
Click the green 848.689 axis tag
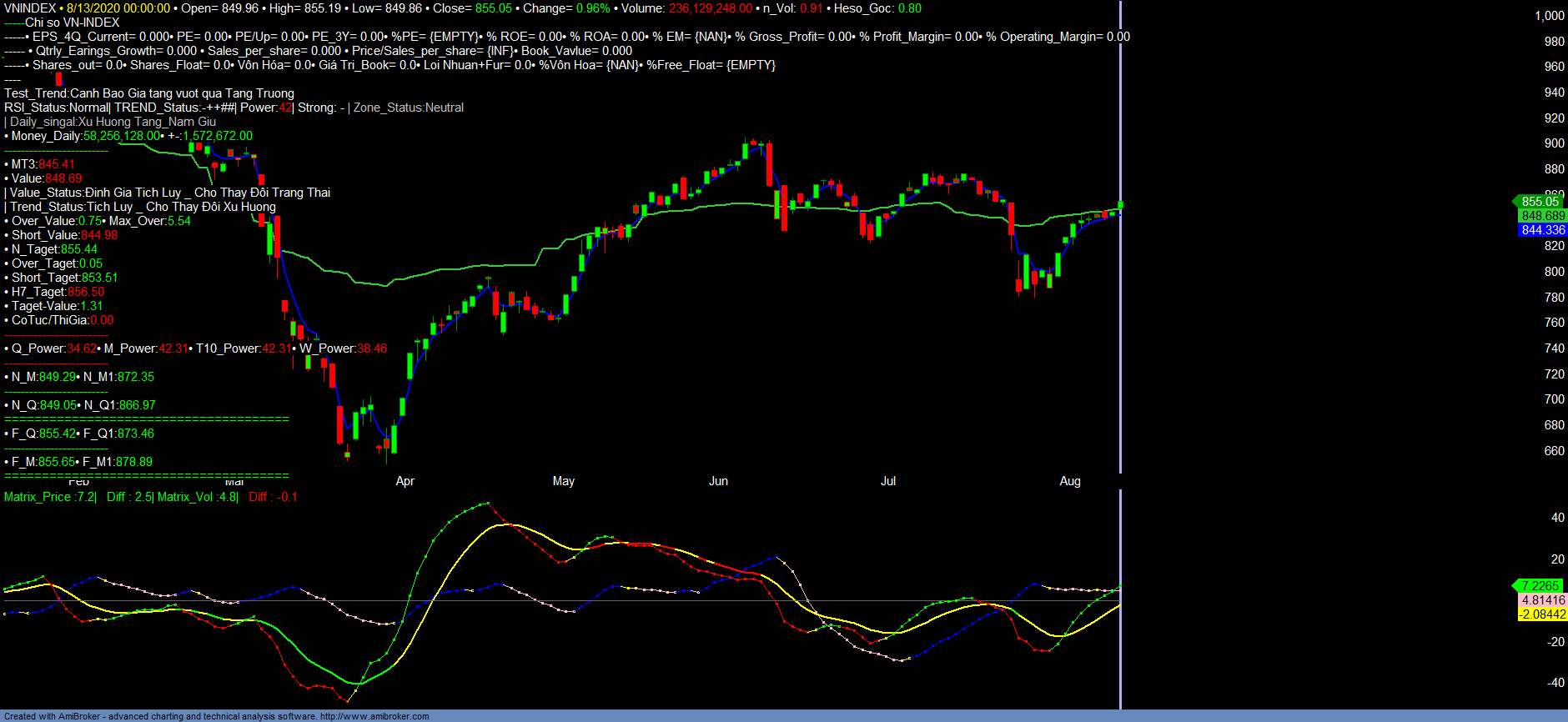tap(1542, 216)
